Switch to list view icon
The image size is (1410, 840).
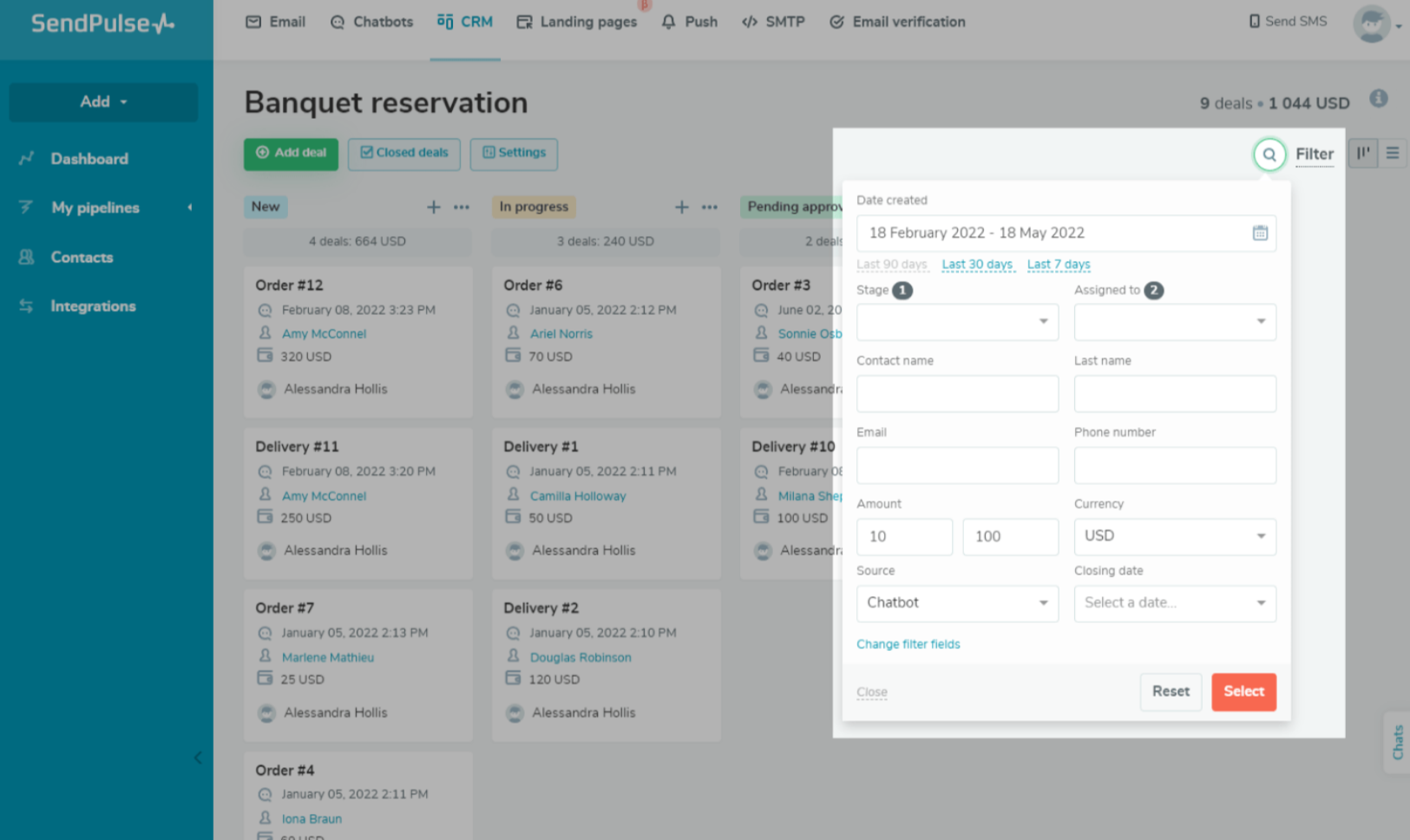click(1393, 153)
